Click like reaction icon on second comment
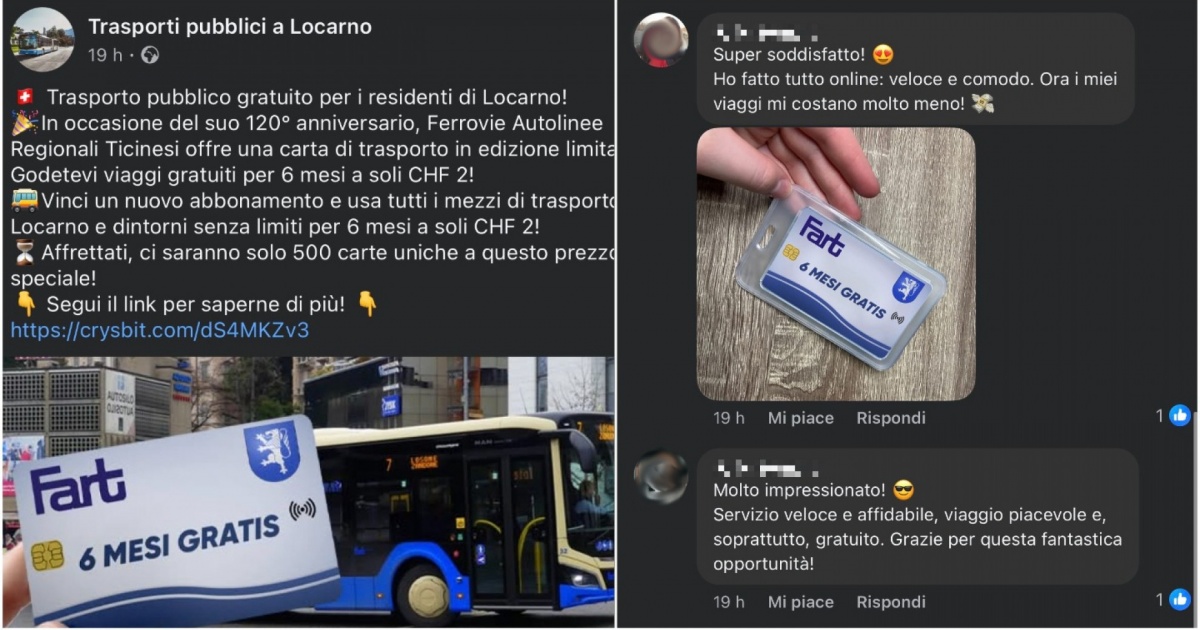Image resolution: width=1200 pixels, height=630 pixels. 1180,600
